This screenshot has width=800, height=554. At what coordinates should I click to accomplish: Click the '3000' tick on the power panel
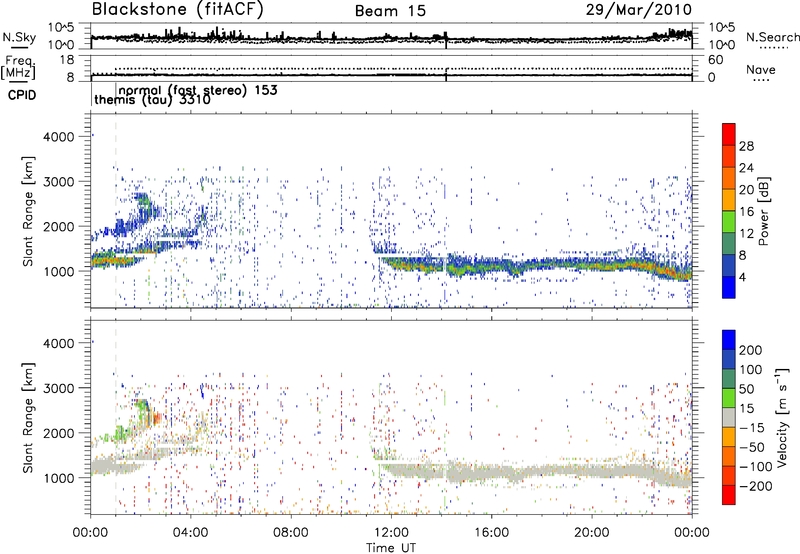58,182
